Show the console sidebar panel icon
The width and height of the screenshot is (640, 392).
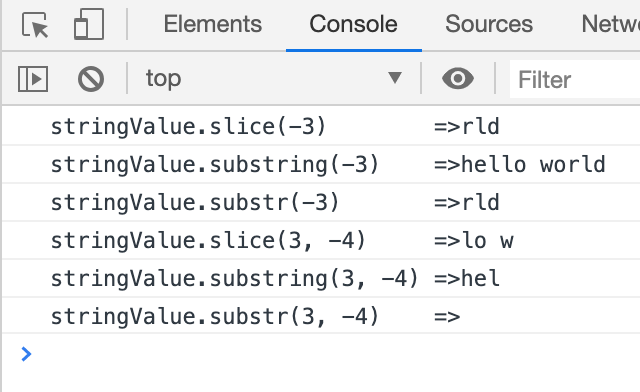tap(33, 79)
